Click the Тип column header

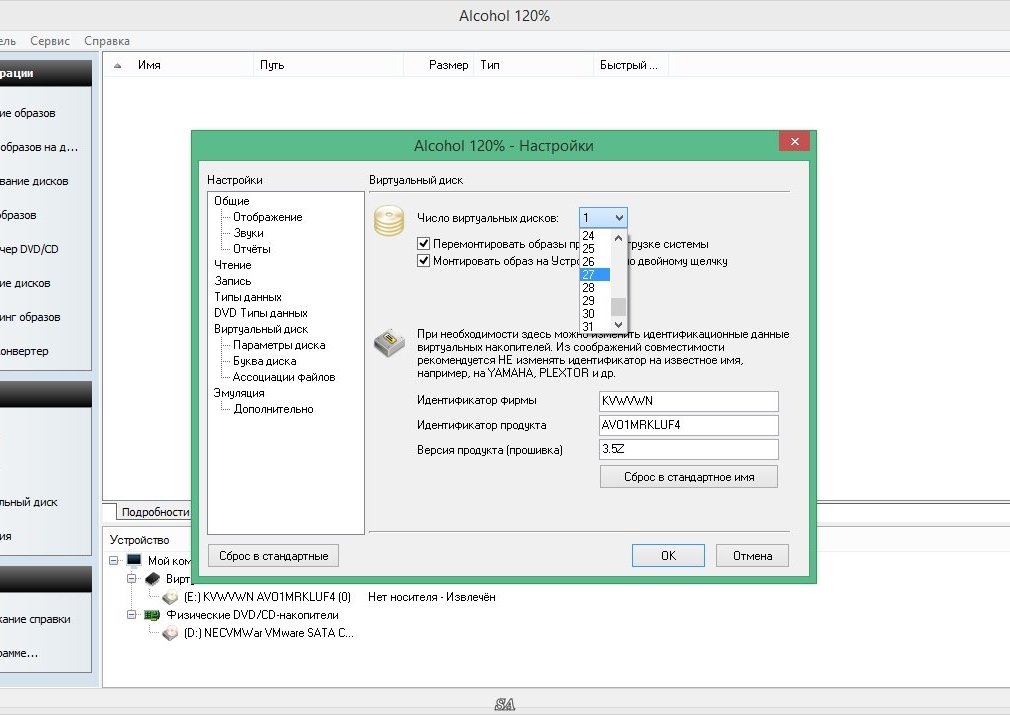(x=533, y=65)
